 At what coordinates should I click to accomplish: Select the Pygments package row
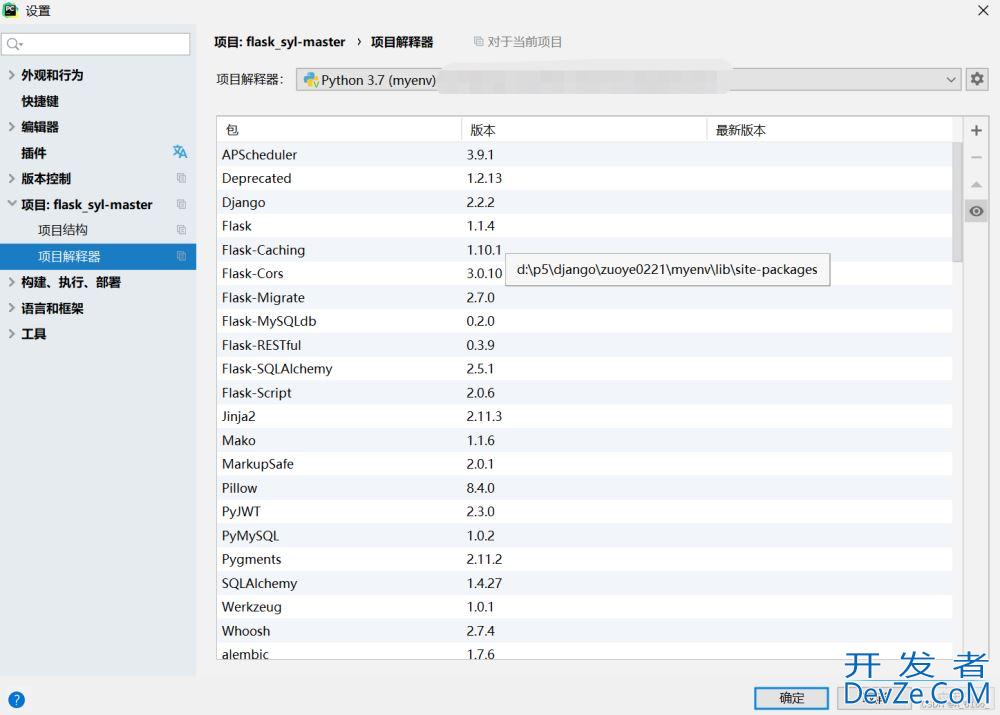pos(585,559)
